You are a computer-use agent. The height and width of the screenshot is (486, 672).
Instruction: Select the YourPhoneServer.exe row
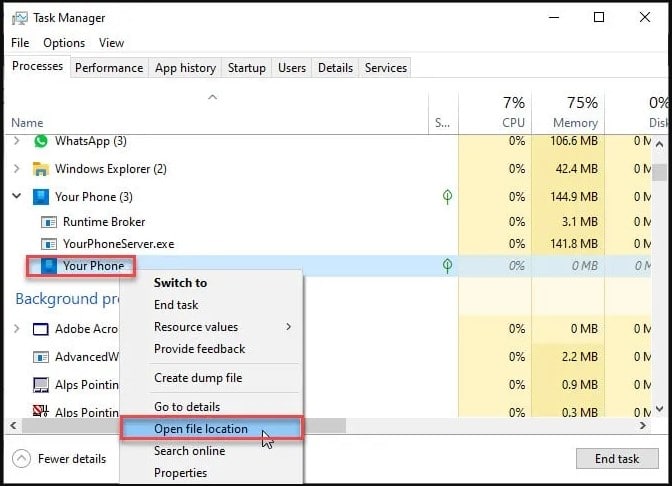pos(328,244)
